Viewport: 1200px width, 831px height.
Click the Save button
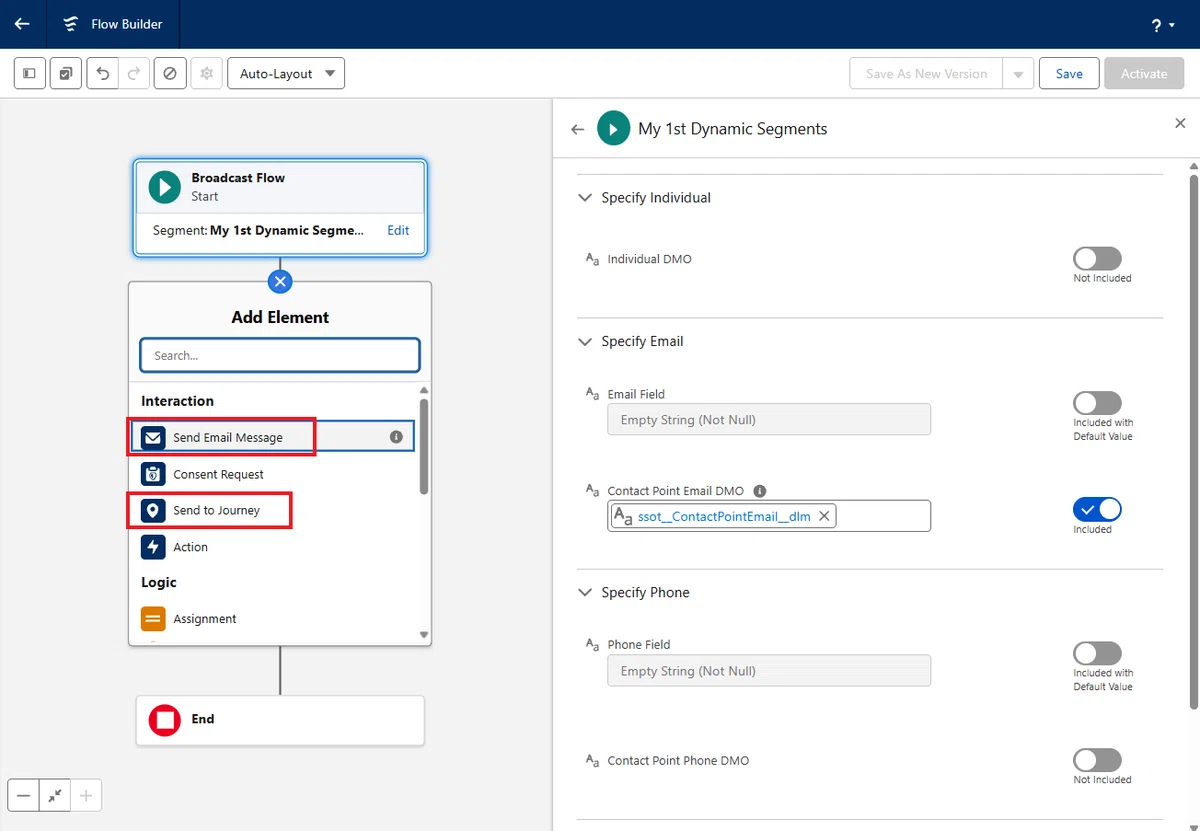[1069, 74]
